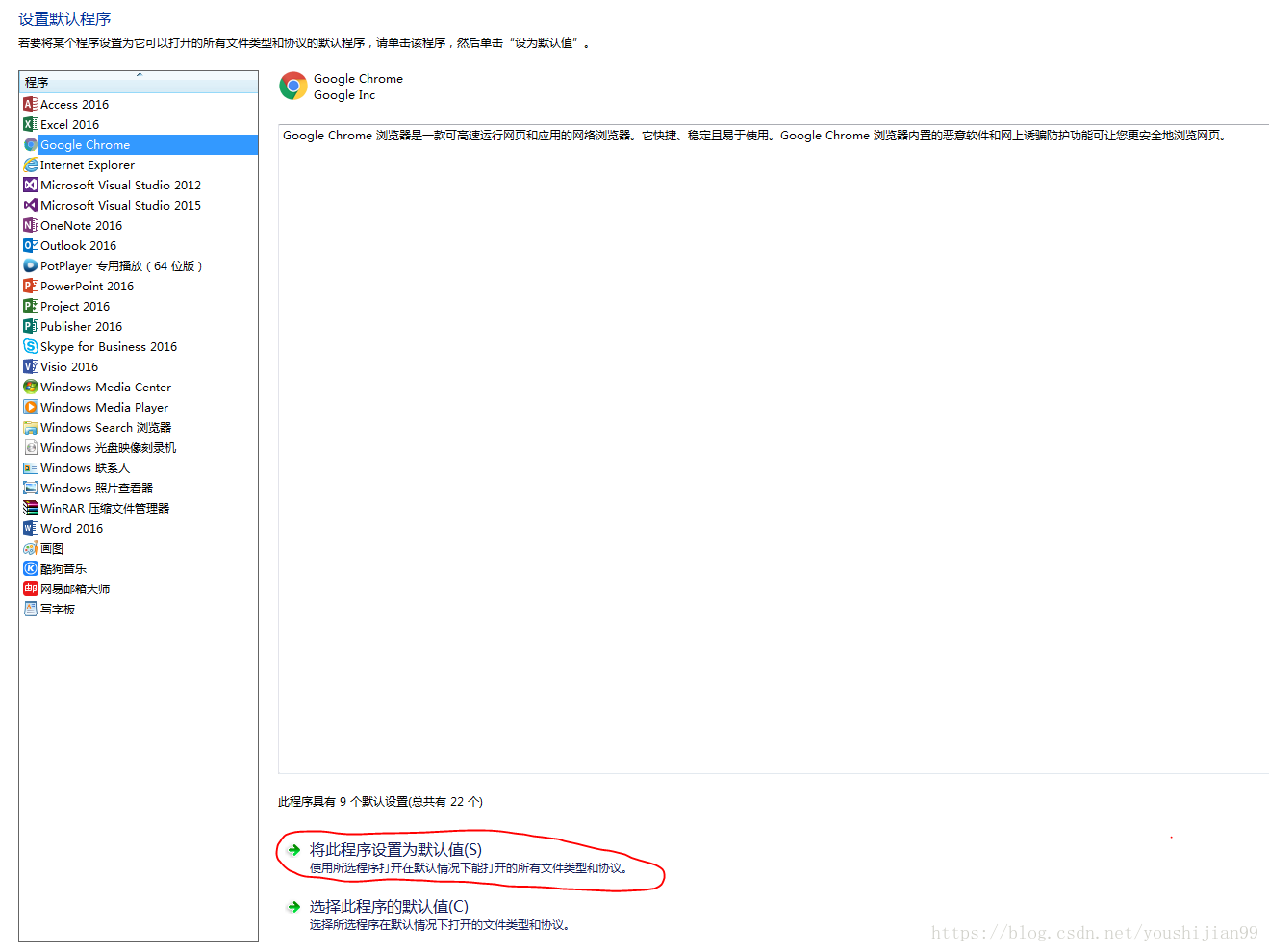Click 将此程序设置为默认值(S)
This screenshot has width=1269, height=952.
pos(395,850)
